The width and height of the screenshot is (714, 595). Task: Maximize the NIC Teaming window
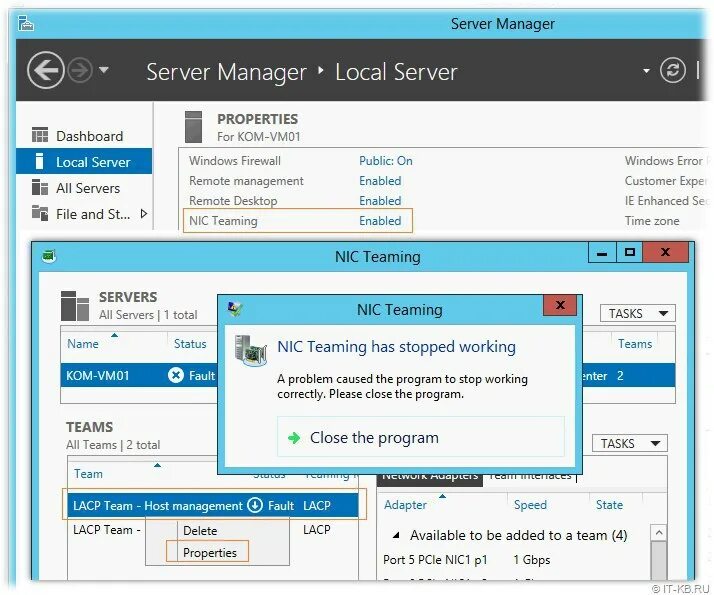click(630, 253)
